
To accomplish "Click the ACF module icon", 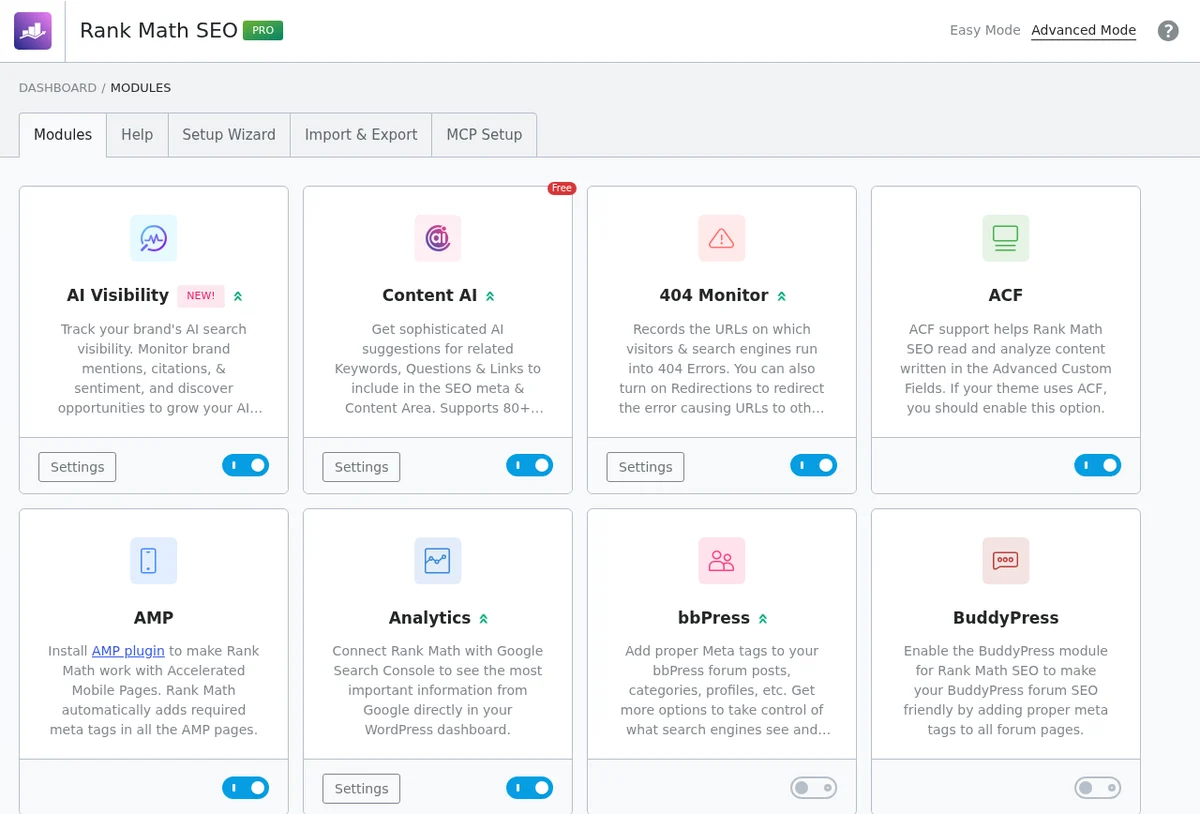I will 1006,238.
